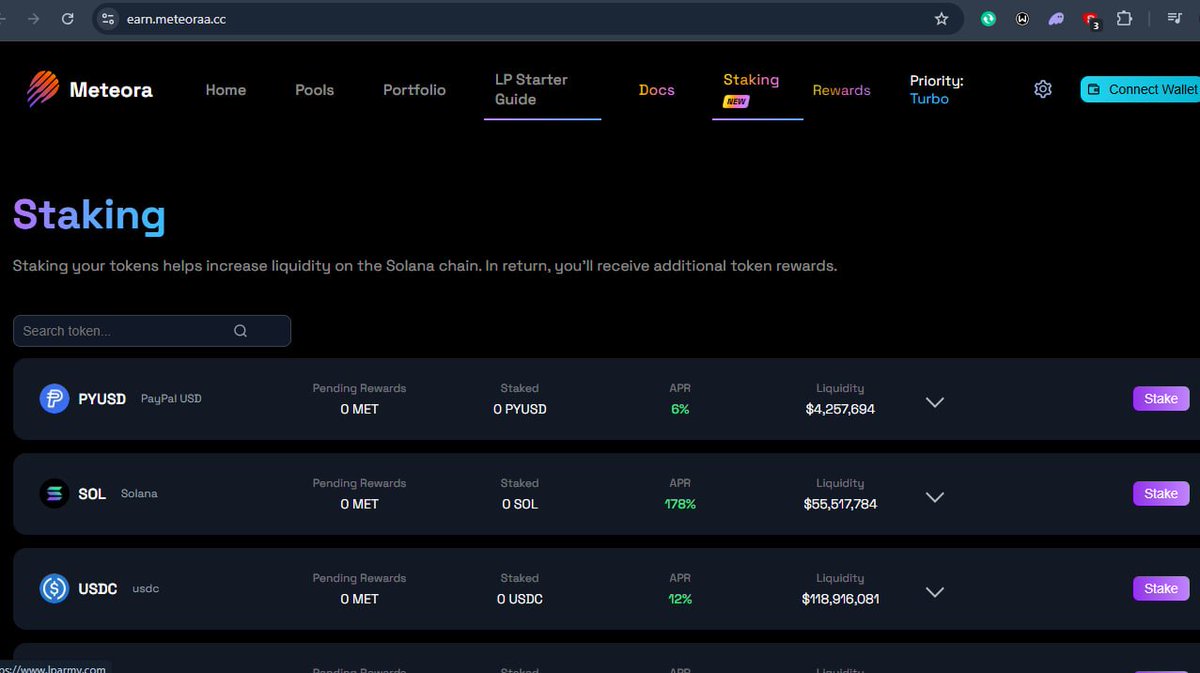This screenshot has height=673, width=1200.
Task: Open the Rewards nav item
Action: [x=841, y=89]
